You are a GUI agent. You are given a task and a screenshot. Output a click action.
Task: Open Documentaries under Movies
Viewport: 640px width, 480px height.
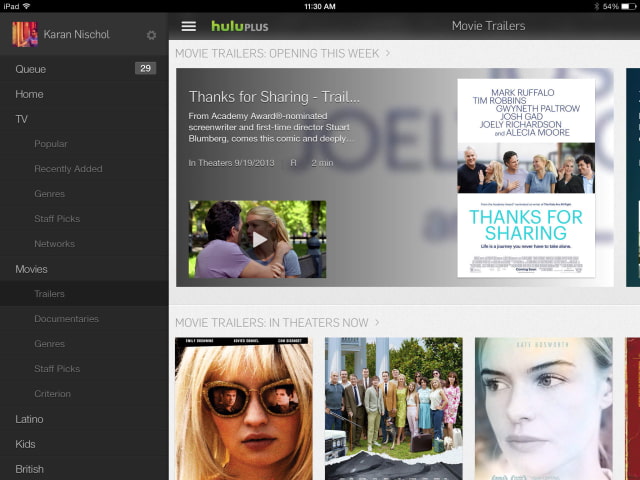click(x=66, y=319)
